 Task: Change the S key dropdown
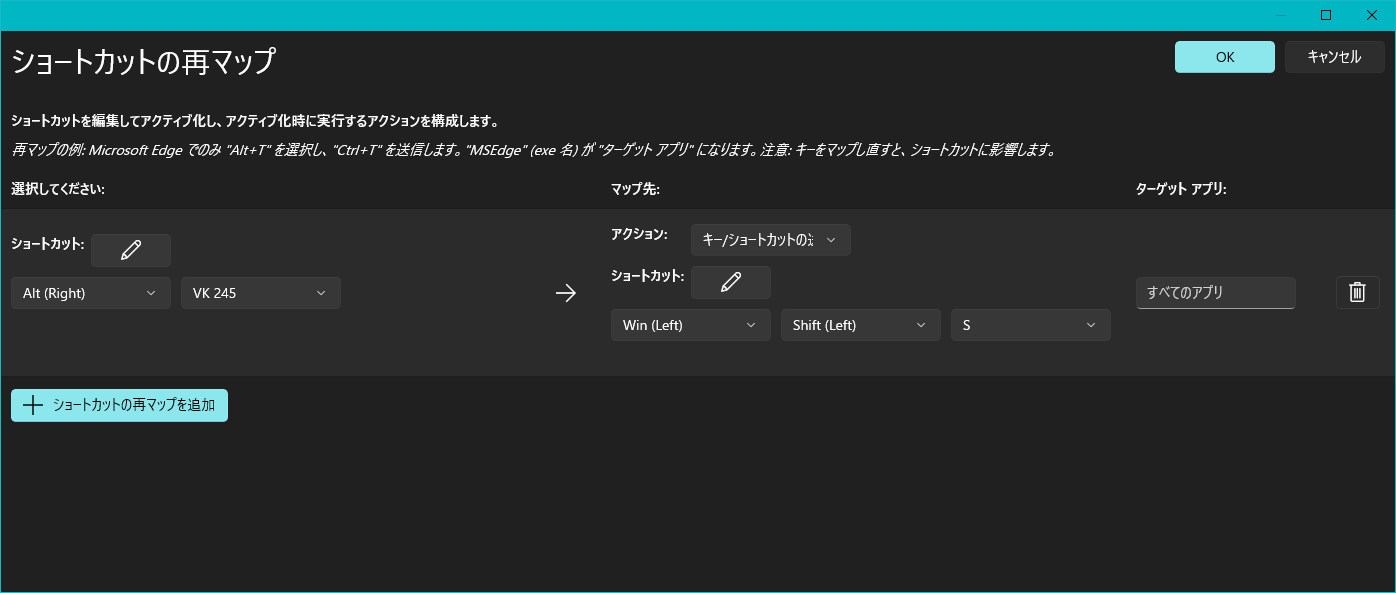click(1030, 325)
